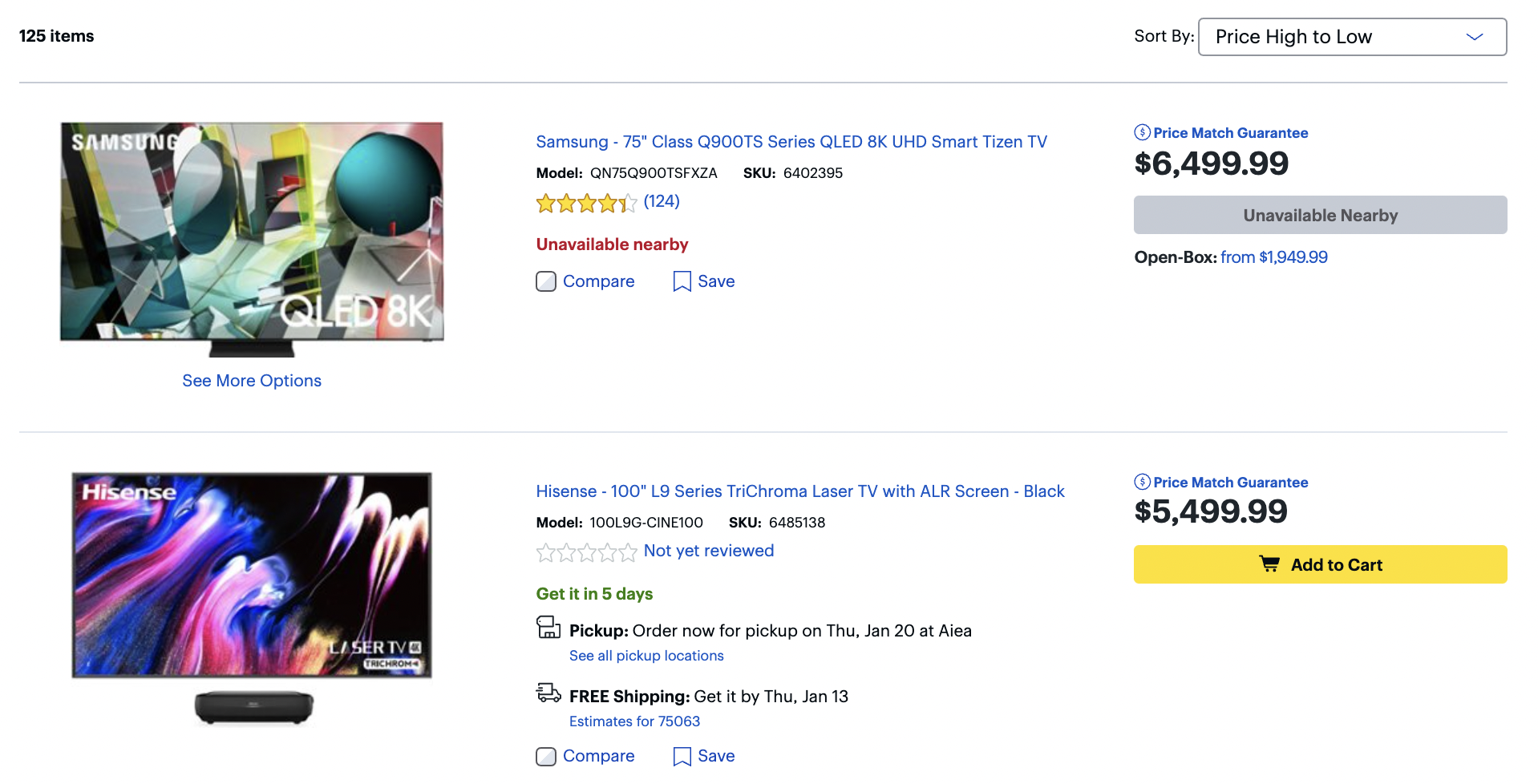
Task: Click Open-Box from $1,949.99 link
Action: (x=1273, y=257)
